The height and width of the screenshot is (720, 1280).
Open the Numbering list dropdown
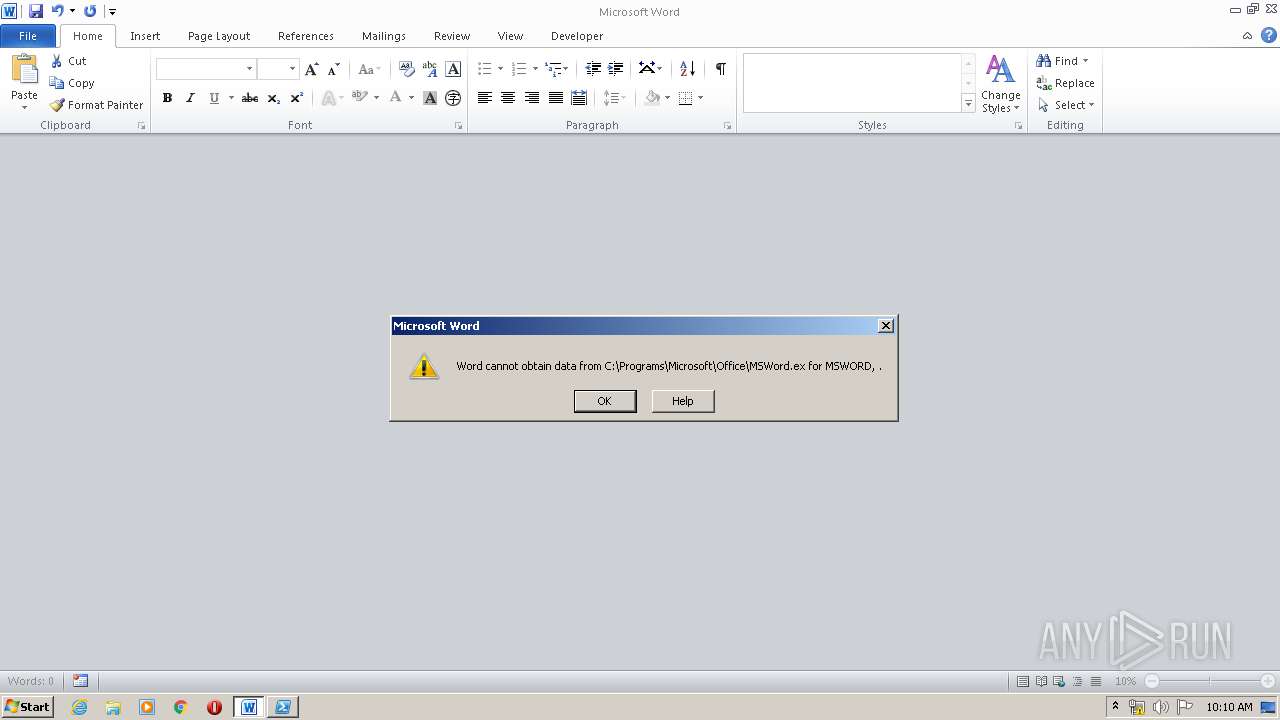click(x=535, y=69)
